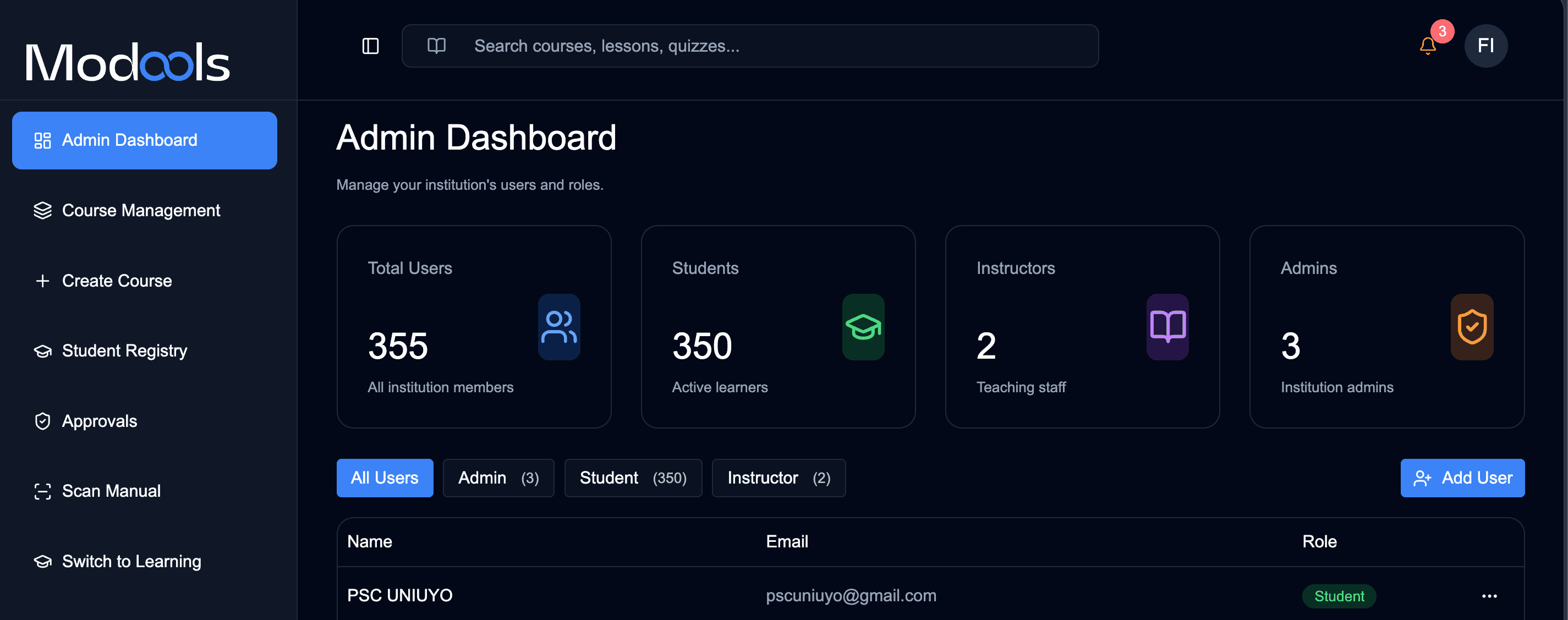1568x620 pixels.
Task: Click the Students graduation cap icon
Action: coord(863,327)
